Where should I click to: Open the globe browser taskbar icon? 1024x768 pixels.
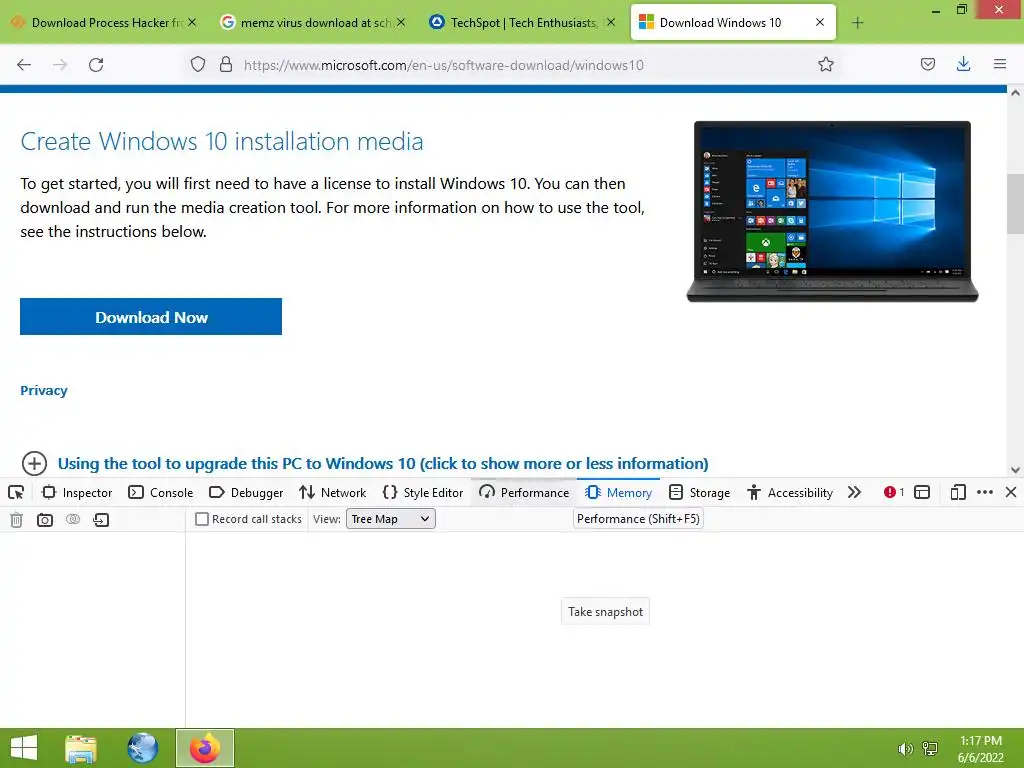point(142,748)
